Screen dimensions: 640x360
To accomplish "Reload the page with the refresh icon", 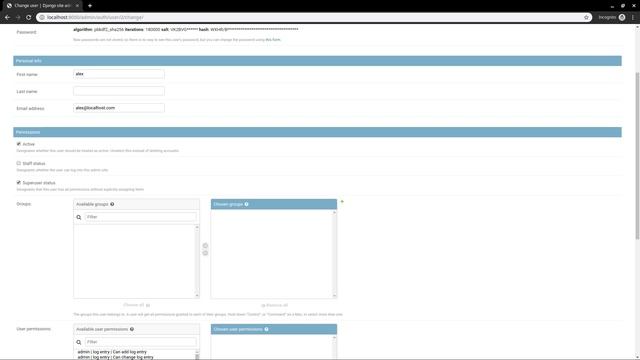I will coord(29,18).
